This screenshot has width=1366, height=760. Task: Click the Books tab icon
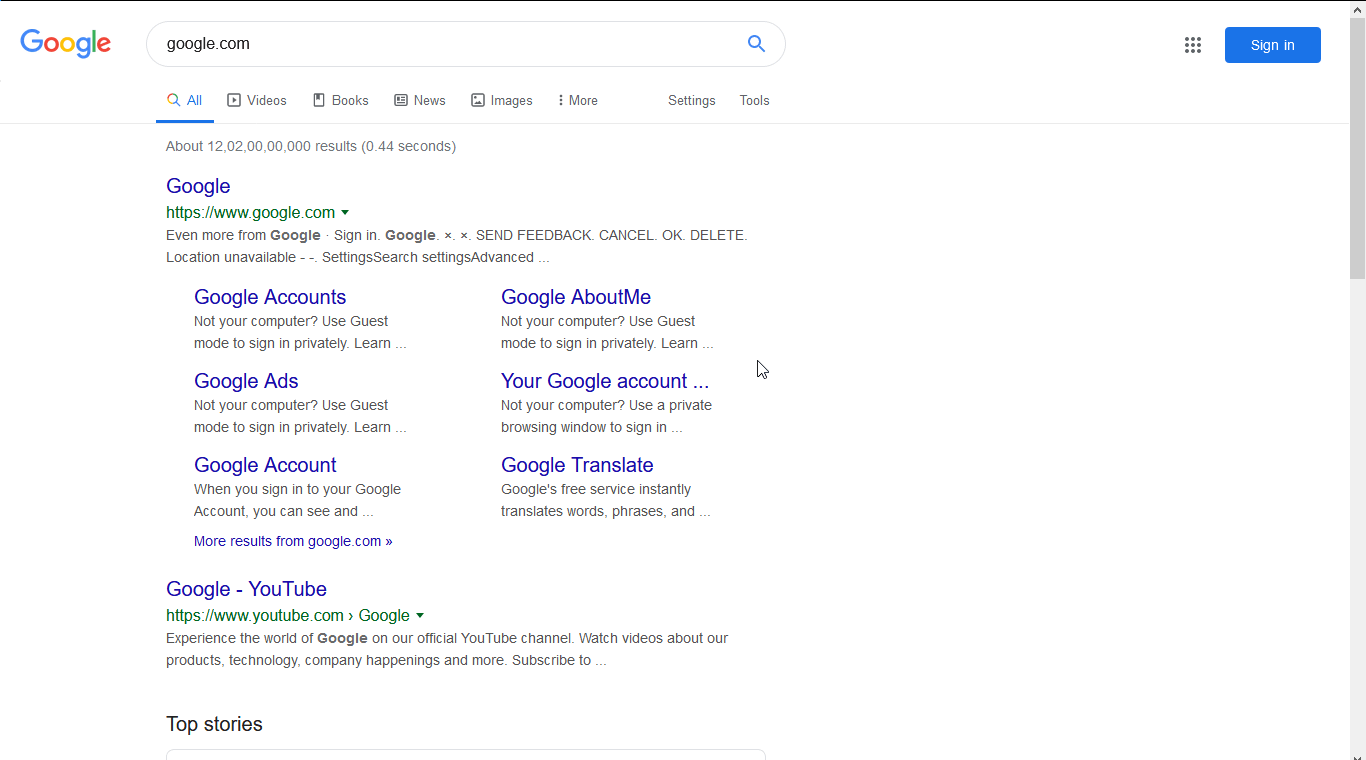[x=319, y=100]
